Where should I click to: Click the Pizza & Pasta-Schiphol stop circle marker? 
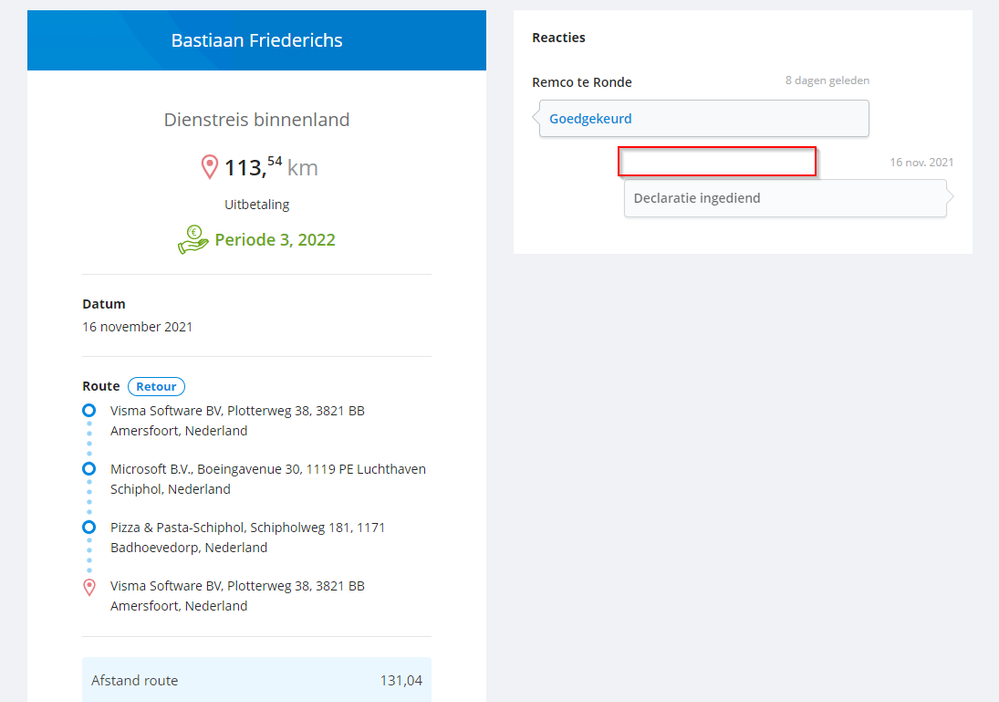tap(89, 526)
